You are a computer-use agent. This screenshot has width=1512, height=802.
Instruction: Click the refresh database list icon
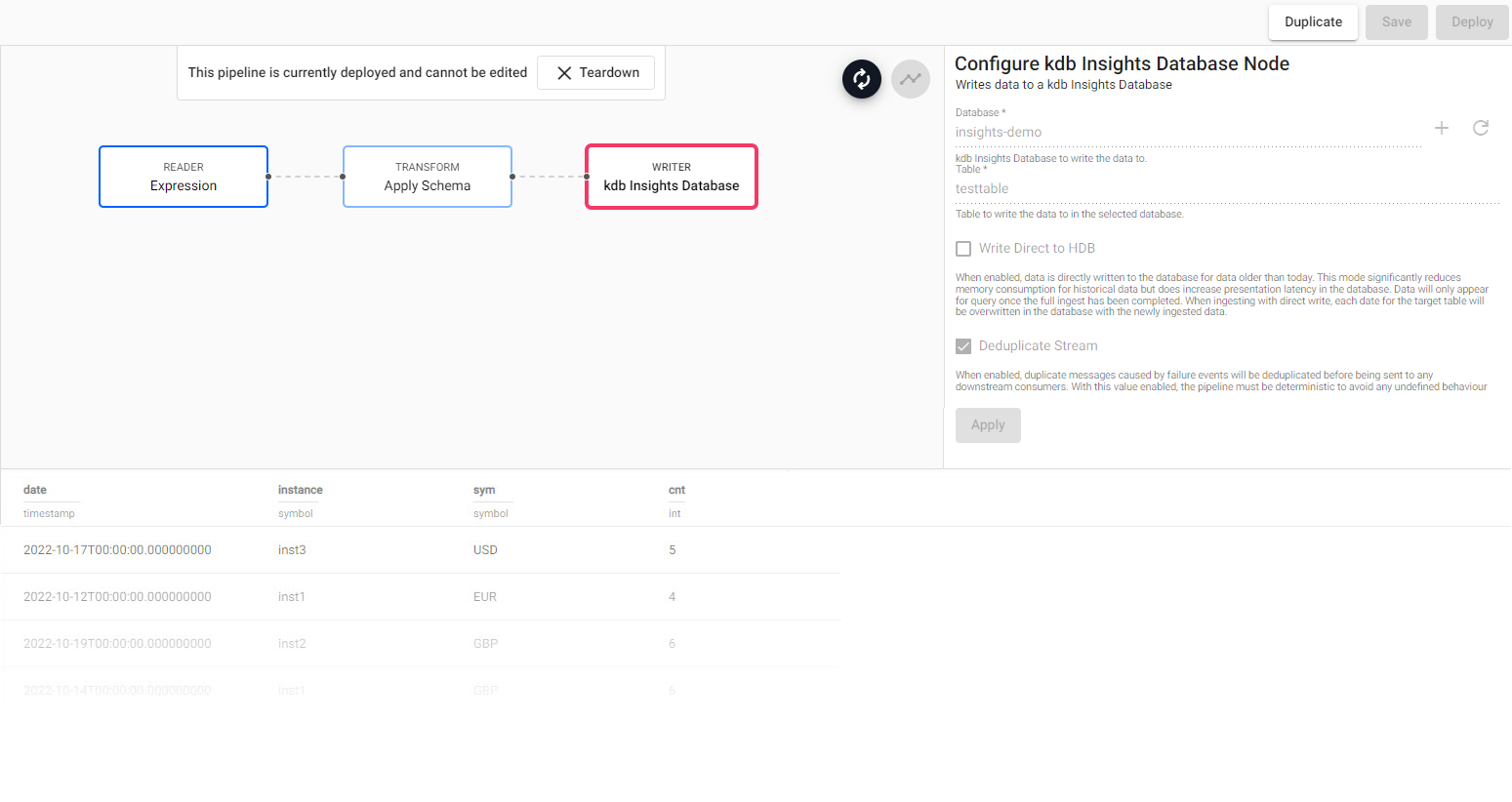1480,128
